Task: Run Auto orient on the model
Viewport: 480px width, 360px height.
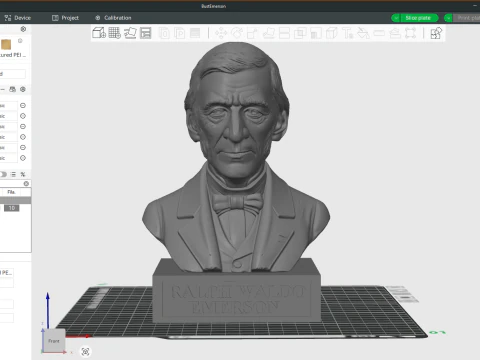Action: click(130, 33)
